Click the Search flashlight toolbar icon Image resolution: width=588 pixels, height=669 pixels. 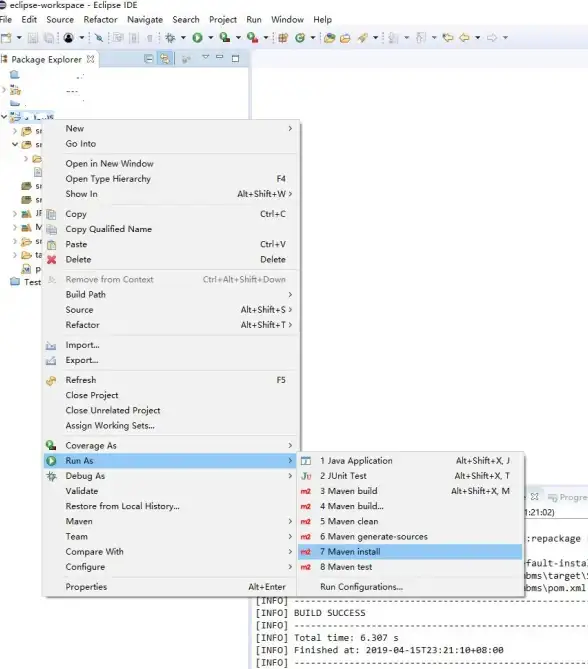[363, 38]
